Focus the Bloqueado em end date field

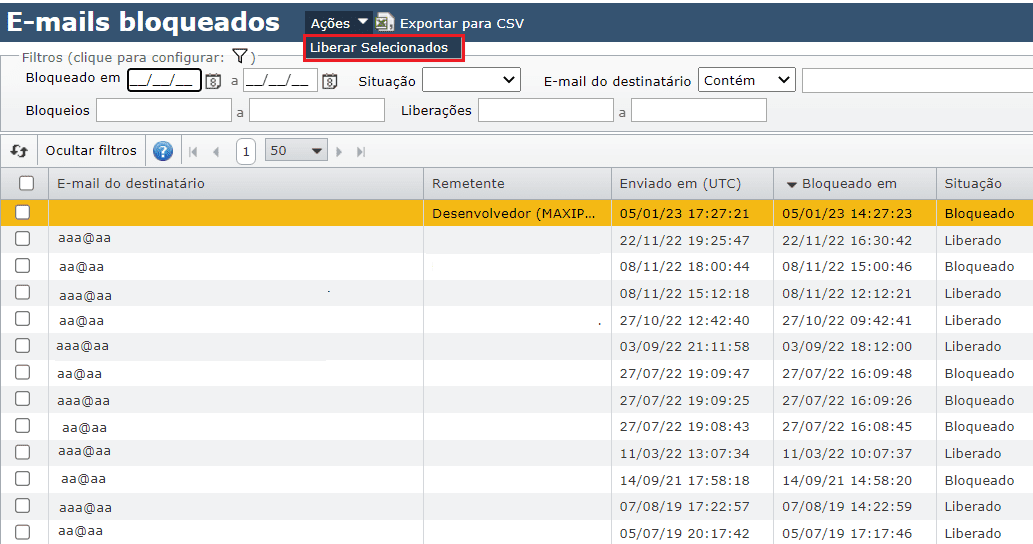pyautogui.click(x=281, y=80)
